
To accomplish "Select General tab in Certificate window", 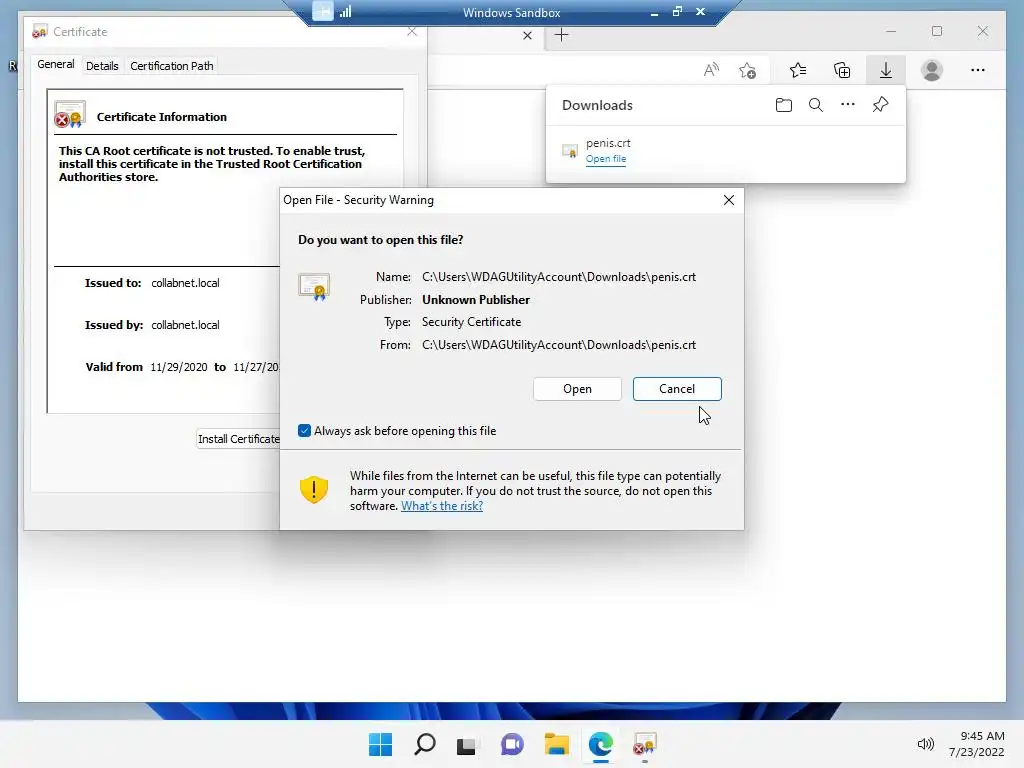I will (56, 65).
